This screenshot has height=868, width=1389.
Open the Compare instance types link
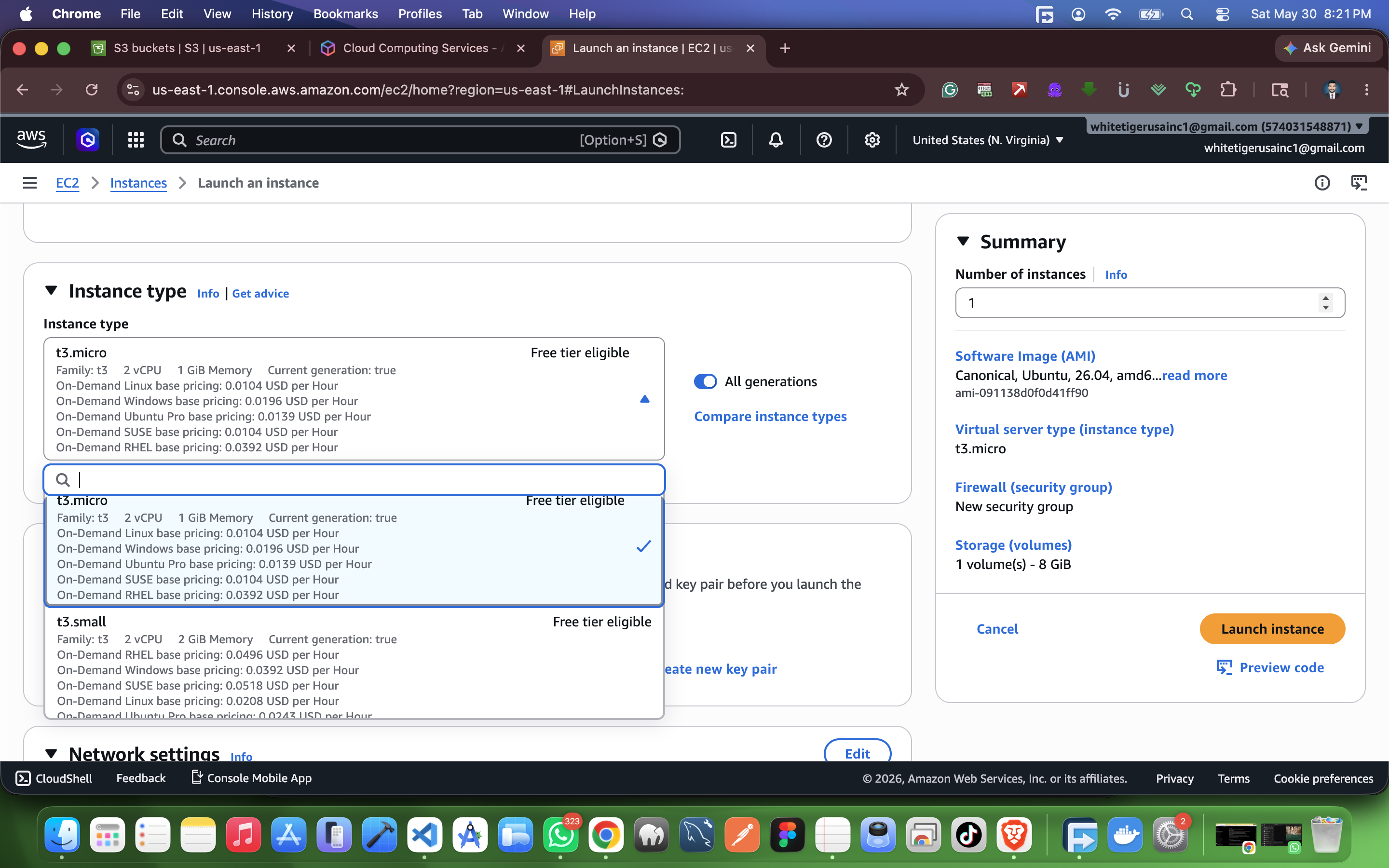pos(770,416)
